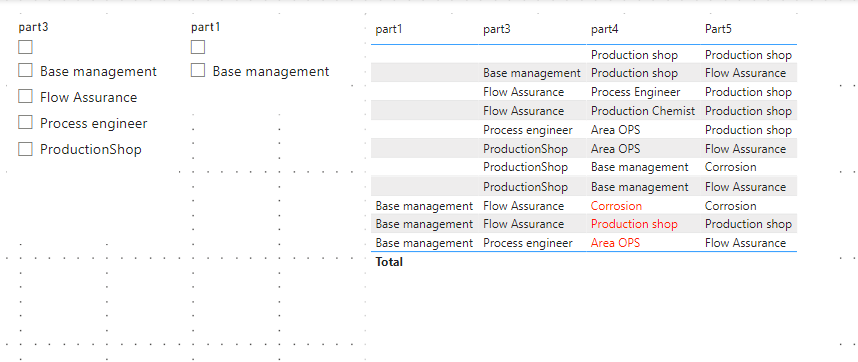
Task: Check ProductionShop in part3 slicer
Action: pyautogui.click(x=25, y=149)
